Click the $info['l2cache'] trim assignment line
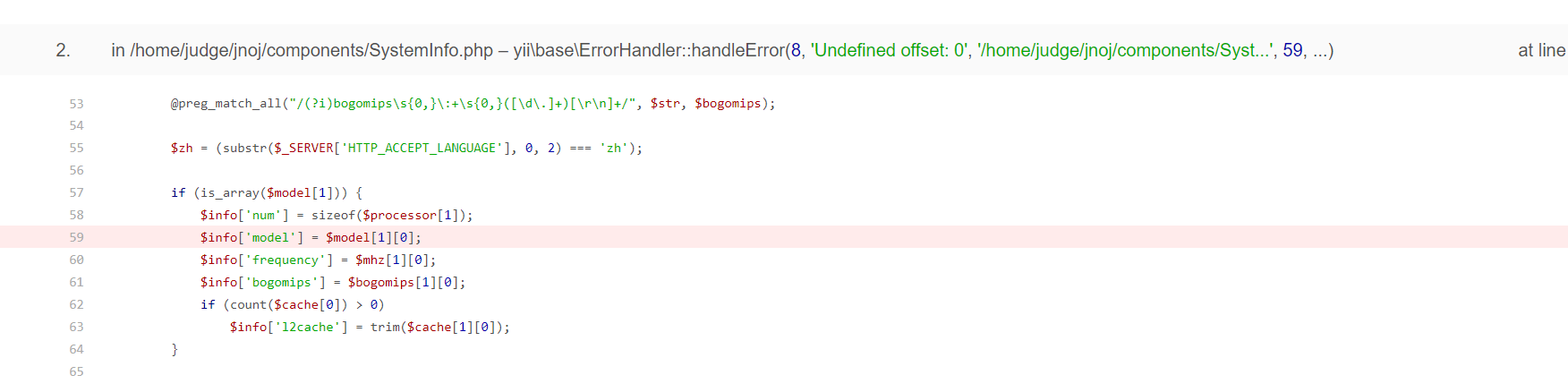This screenshot has width=1568, height=392. click(x=370, y=328)
